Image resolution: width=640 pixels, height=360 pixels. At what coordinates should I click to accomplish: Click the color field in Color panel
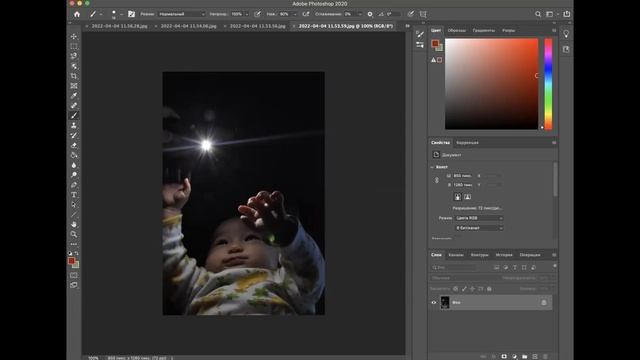tap(491, 84)
